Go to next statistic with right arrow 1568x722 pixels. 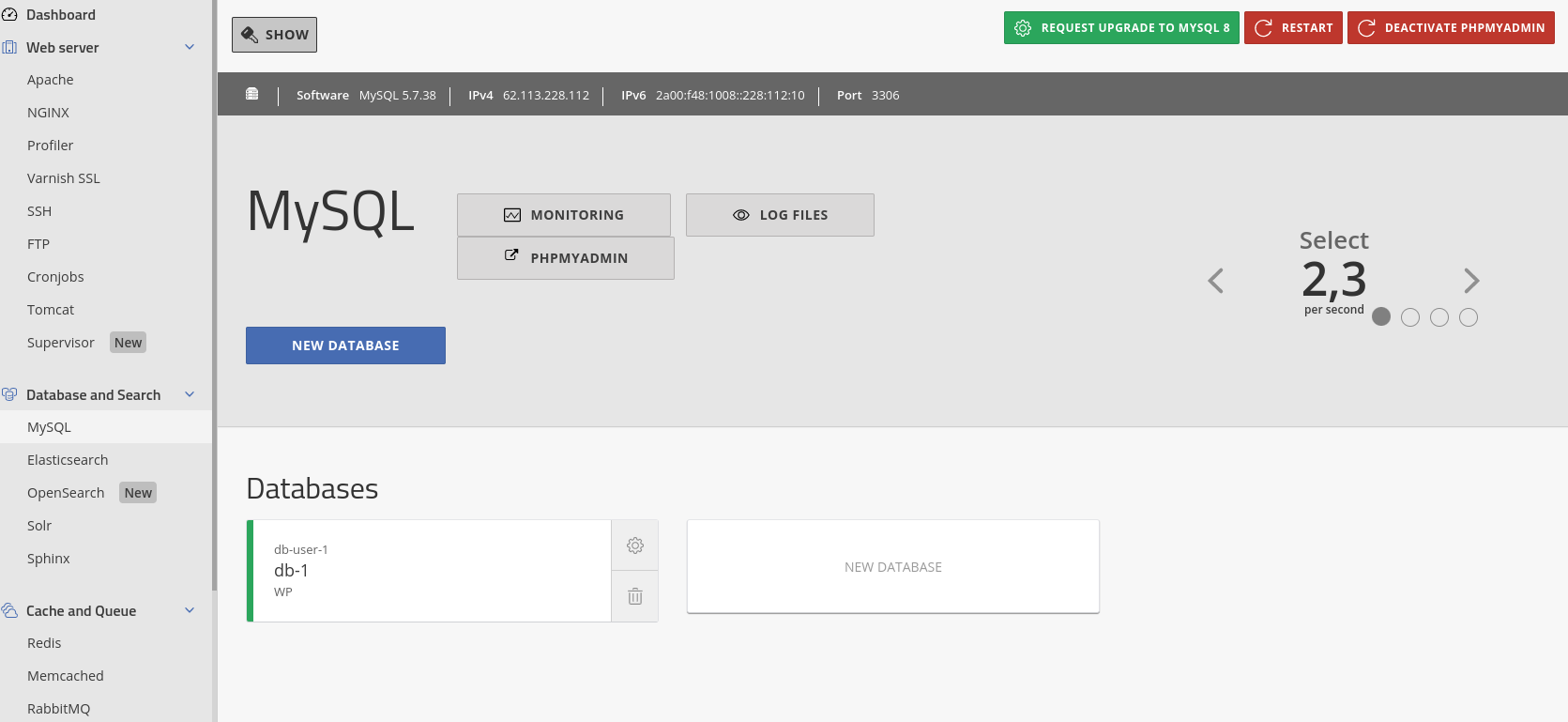[1471, 281]
